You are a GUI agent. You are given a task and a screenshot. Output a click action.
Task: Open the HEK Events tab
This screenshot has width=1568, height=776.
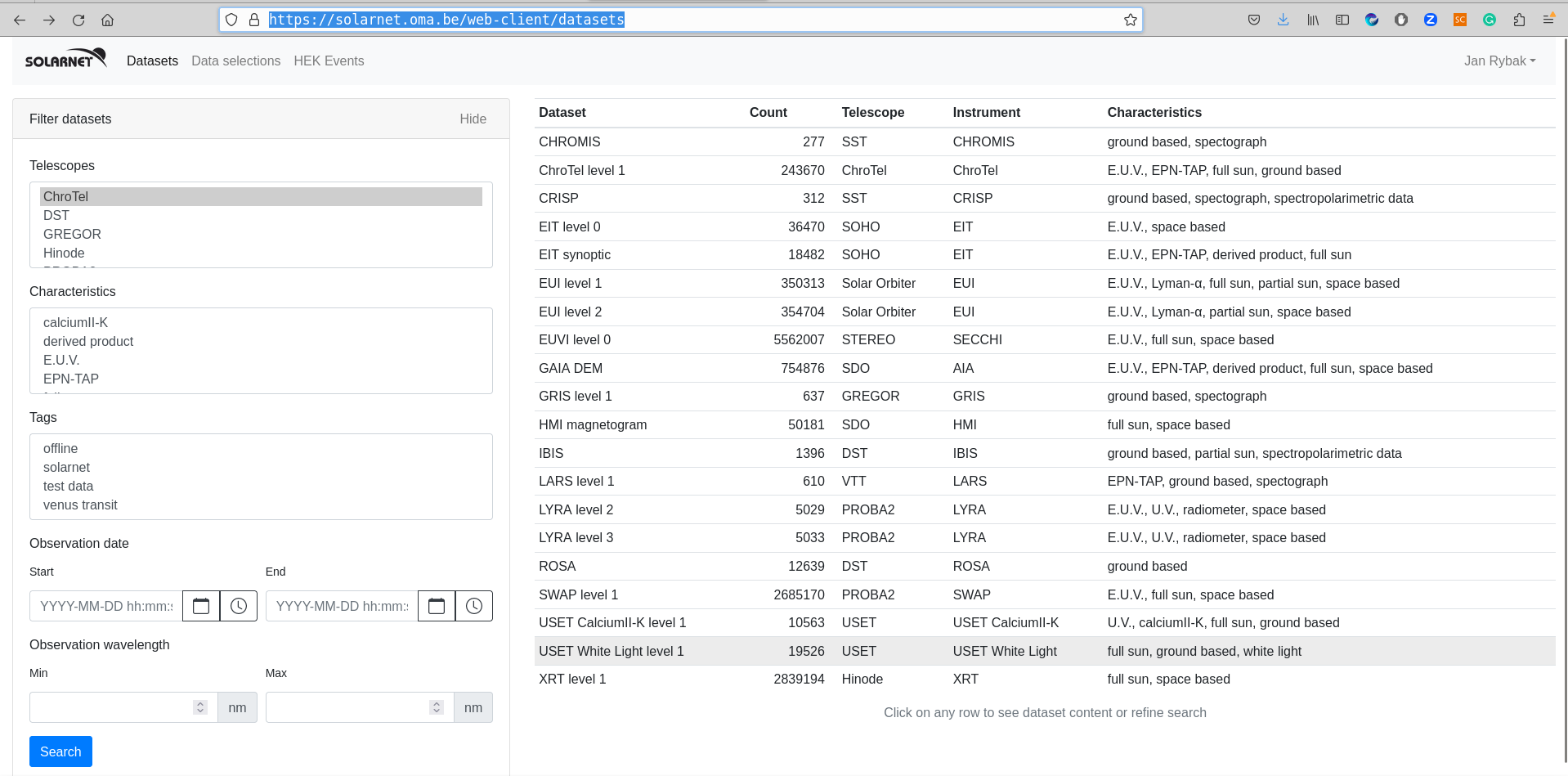[329, 61]
